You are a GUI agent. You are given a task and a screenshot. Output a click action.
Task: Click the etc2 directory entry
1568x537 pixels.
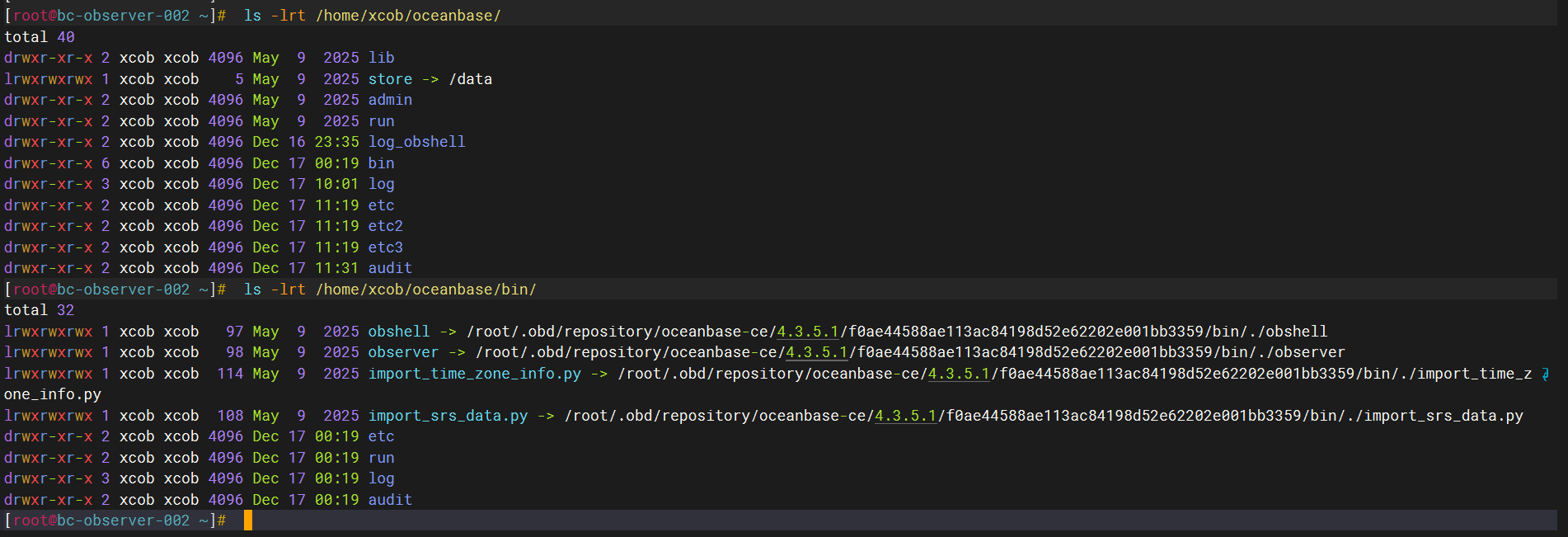click(x=385, y=226)
